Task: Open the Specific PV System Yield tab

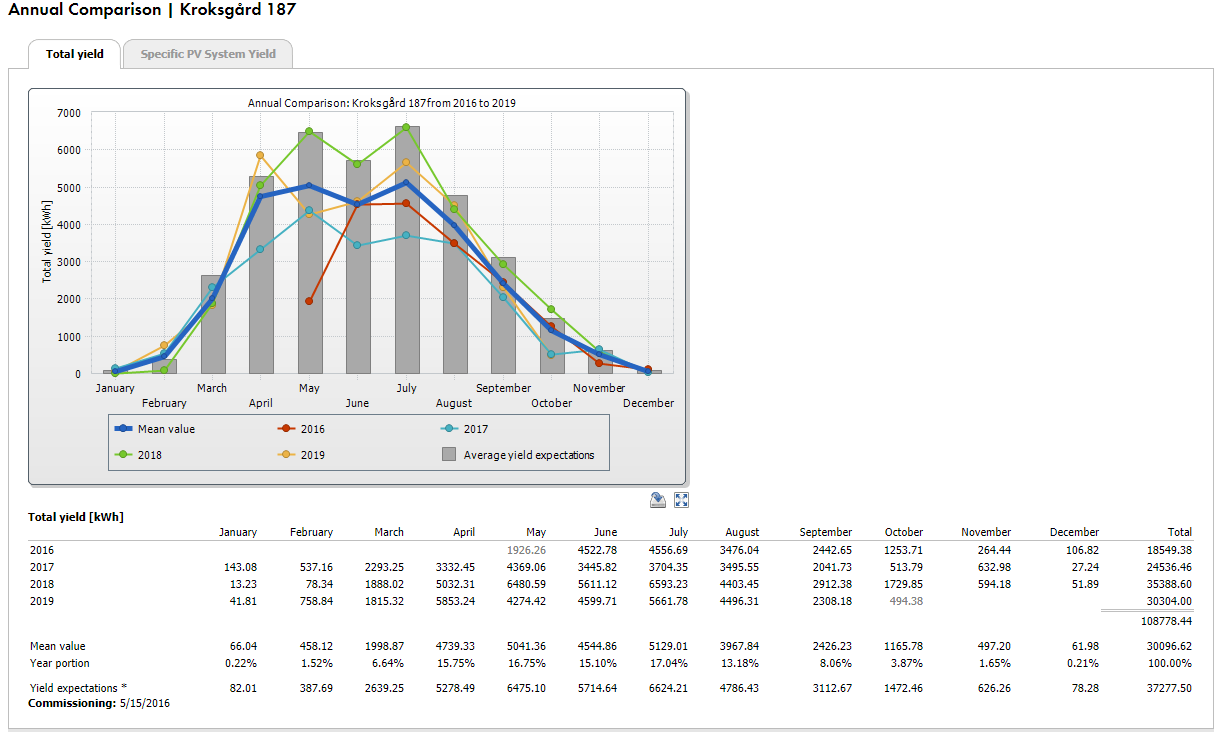Action: (208, 54)
